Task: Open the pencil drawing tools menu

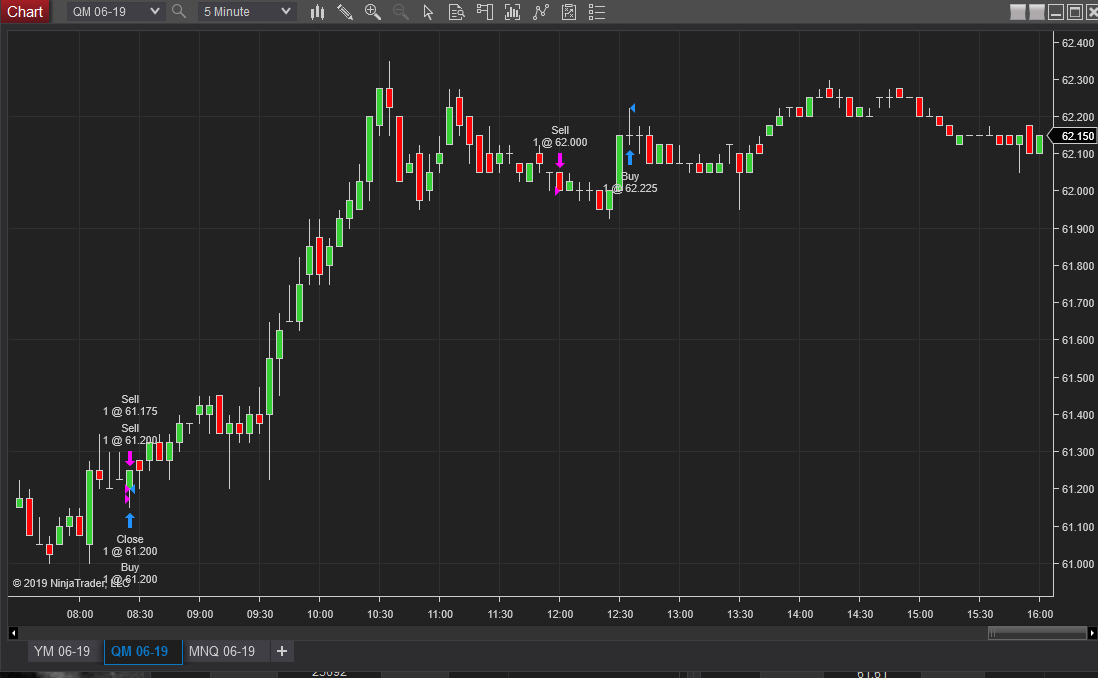Action: (345, 12)
